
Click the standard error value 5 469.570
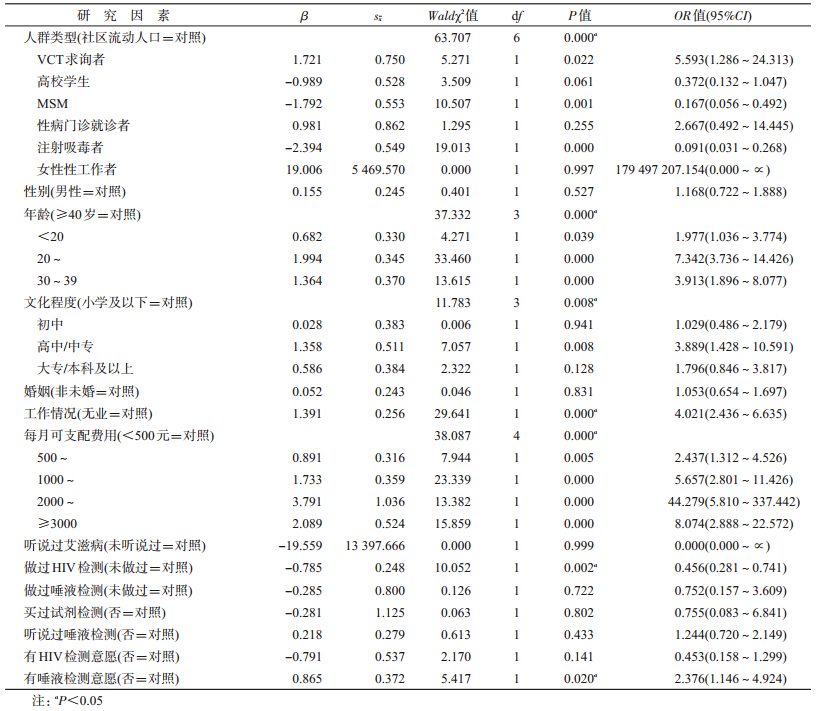click(x=378, y=169)
